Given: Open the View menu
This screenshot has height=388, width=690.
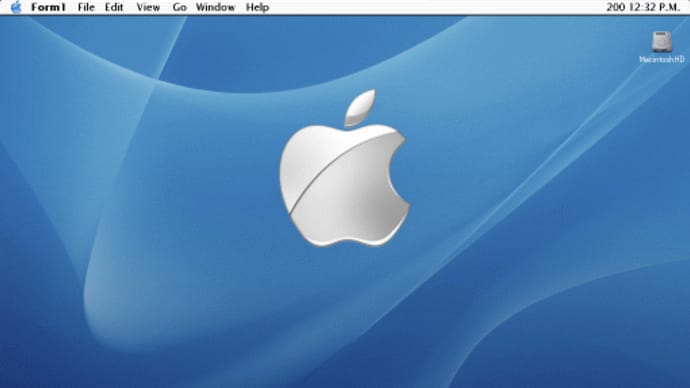Looking at the screenshot, I should pos(148,7).
